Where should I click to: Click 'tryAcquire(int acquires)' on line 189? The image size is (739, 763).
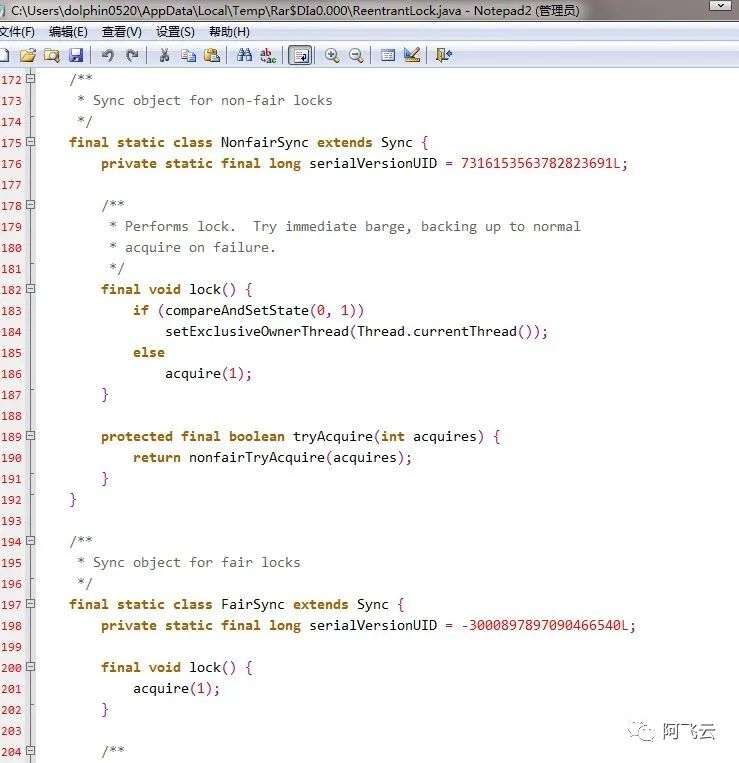pyautogui.click(x=388, y=436)
